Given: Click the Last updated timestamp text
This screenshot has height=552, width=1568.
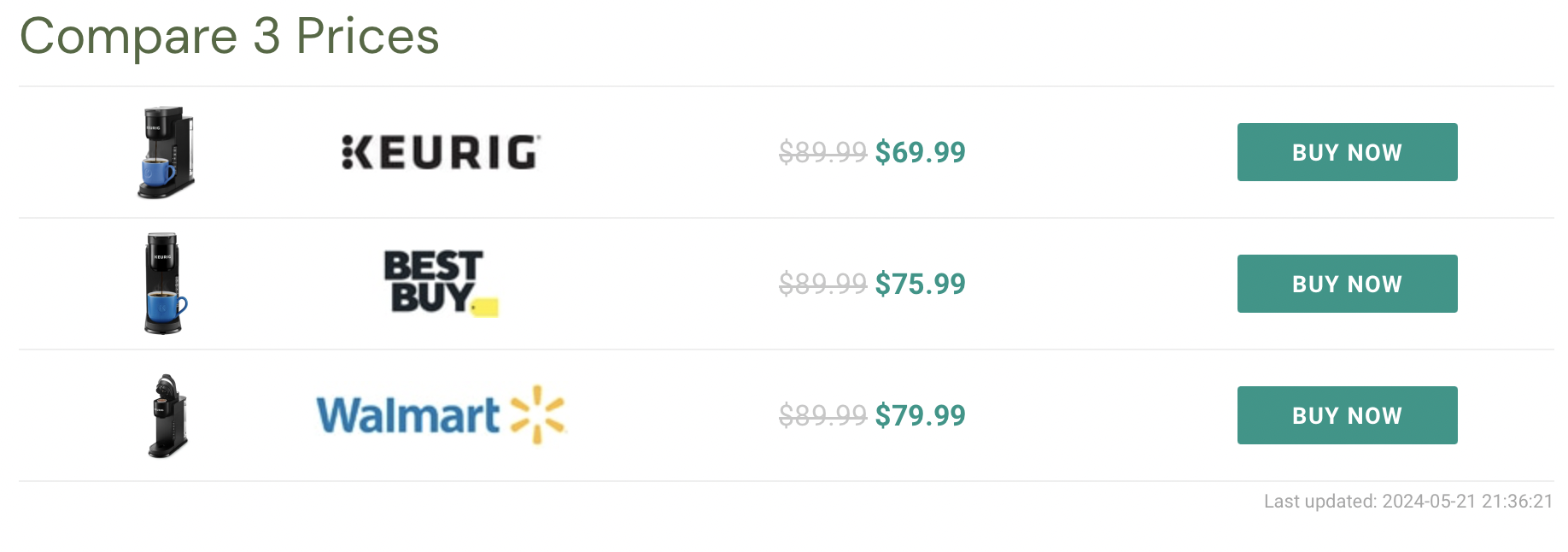Looking at the screenshot, I should [1408, 502].
